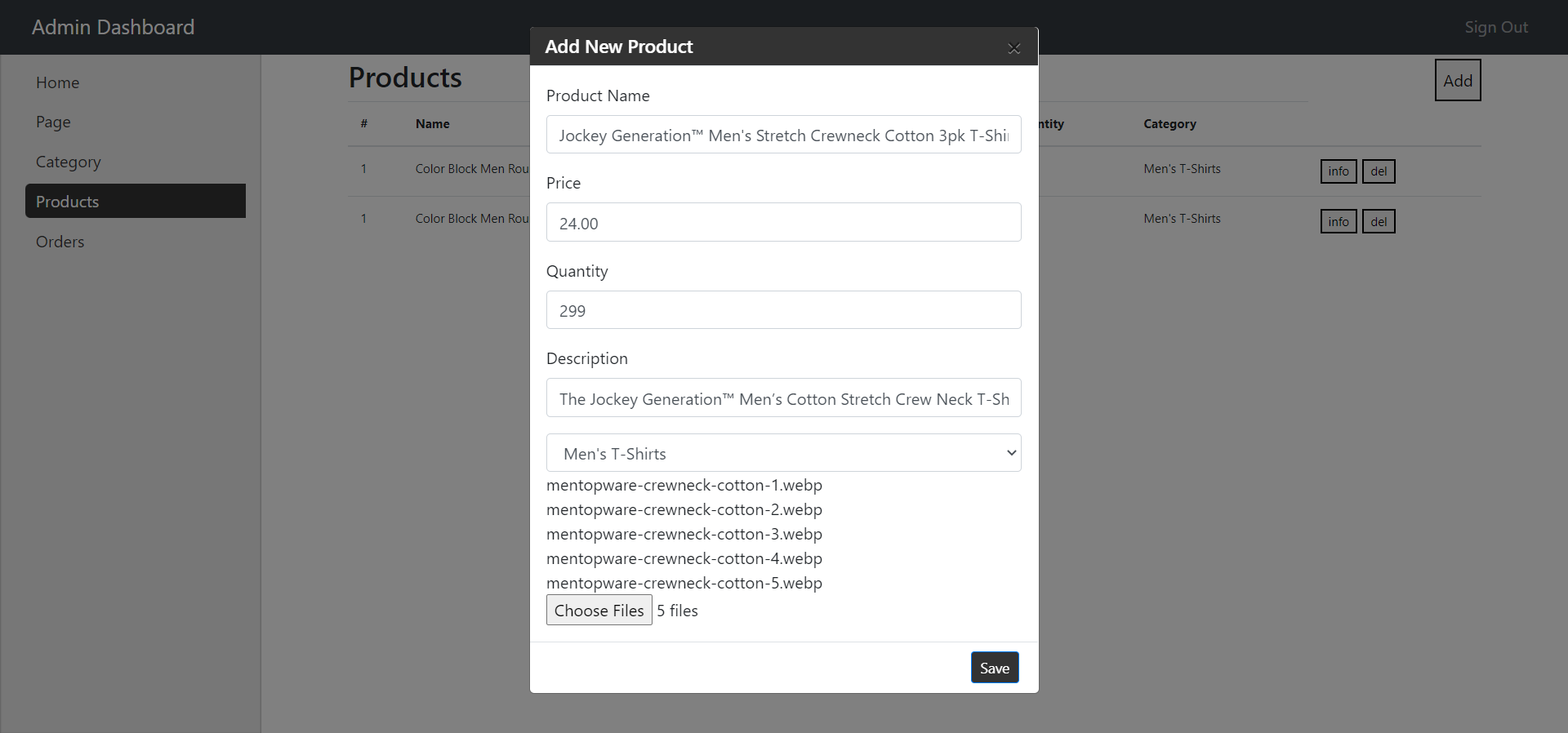
Task: Open Page in the sidebar
Action: pyautogui.click(x=53, y=122)
